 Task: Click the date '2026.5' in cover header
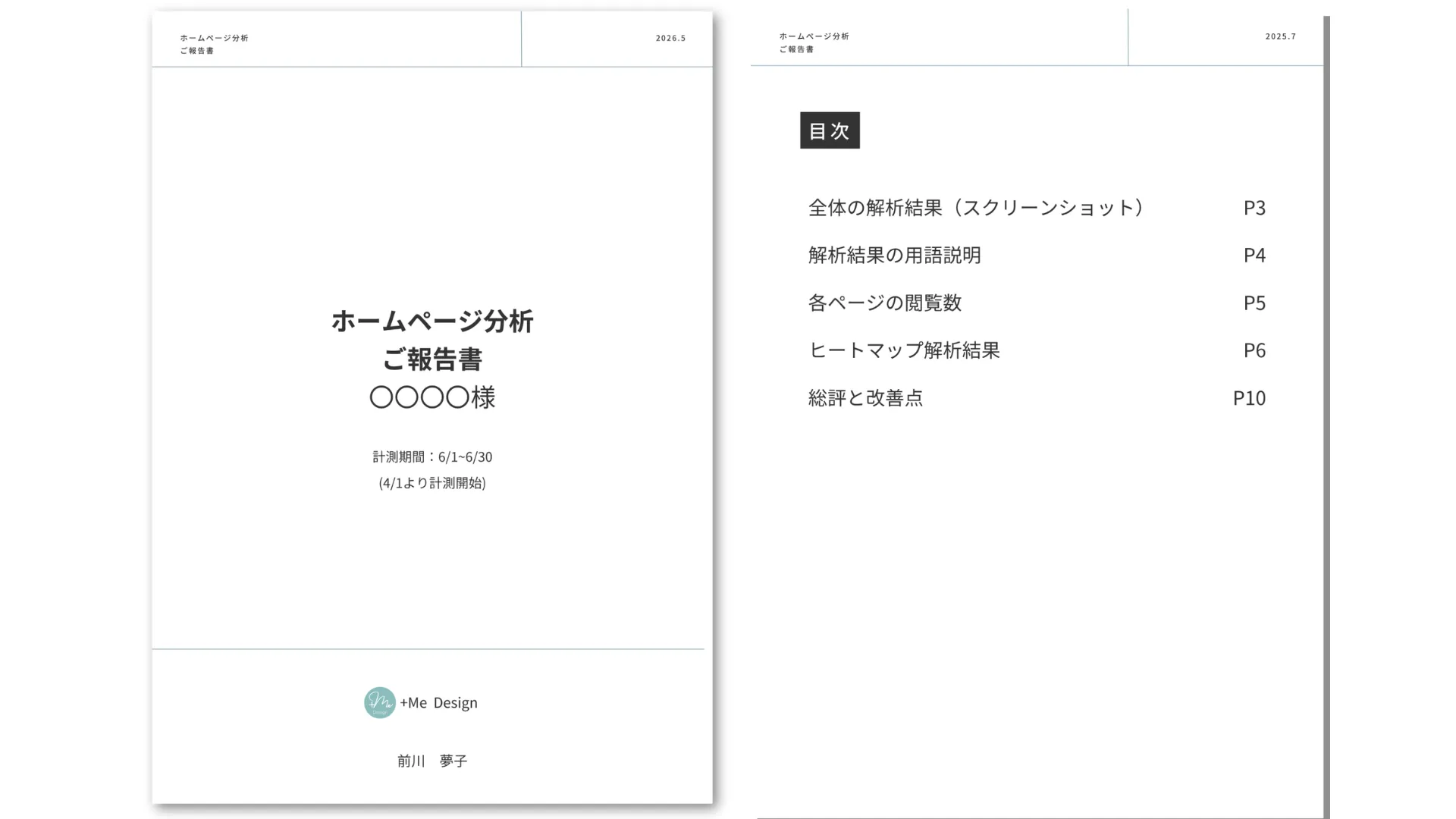tap(670, 38)
